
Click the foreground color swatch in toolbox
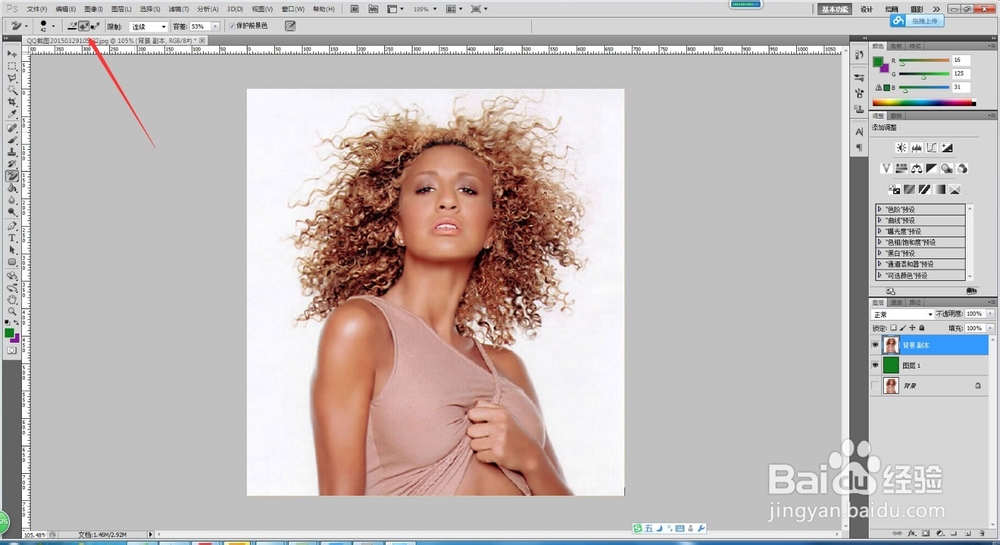(x=9, y=333)
